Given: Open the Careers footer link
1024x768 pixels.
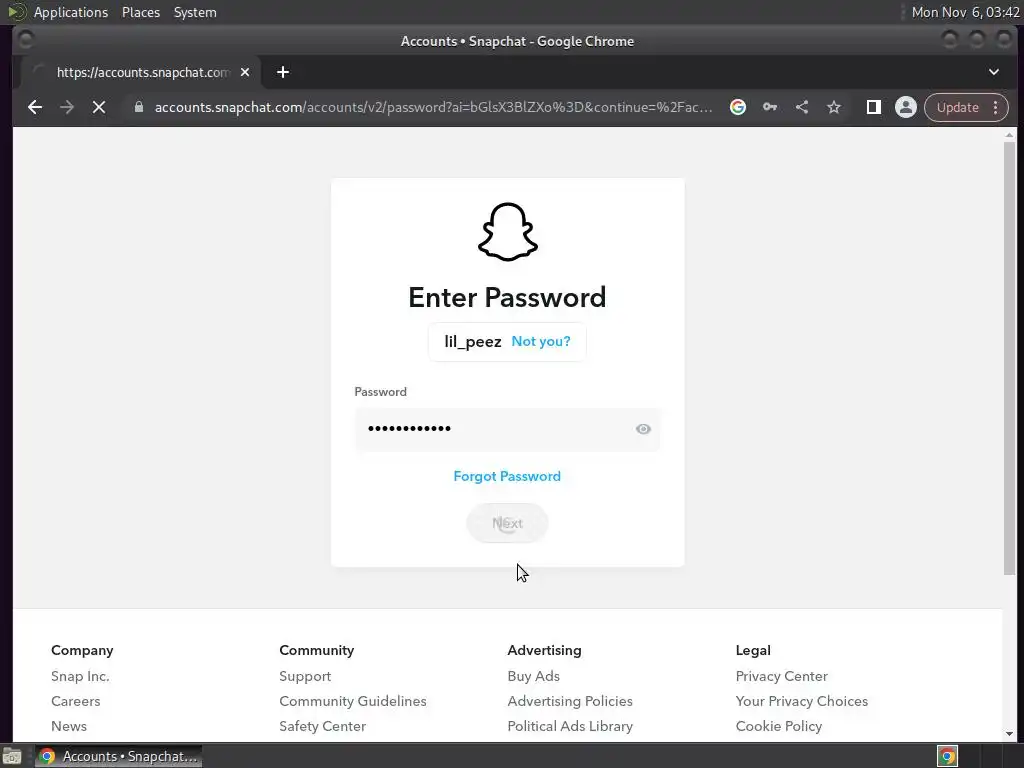Looking at the screenshot, I should pos(76,701).
